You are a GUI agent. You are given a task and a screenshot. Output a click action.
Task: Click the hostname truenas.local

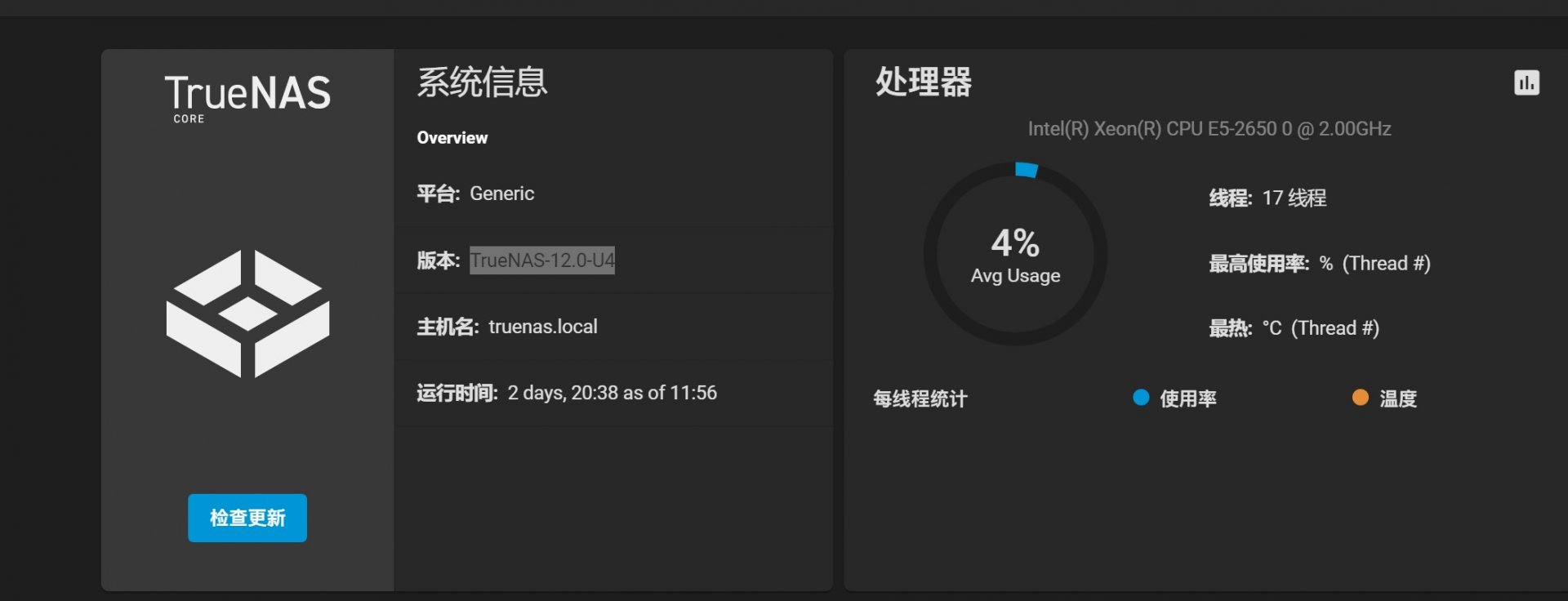pos(543,327)
